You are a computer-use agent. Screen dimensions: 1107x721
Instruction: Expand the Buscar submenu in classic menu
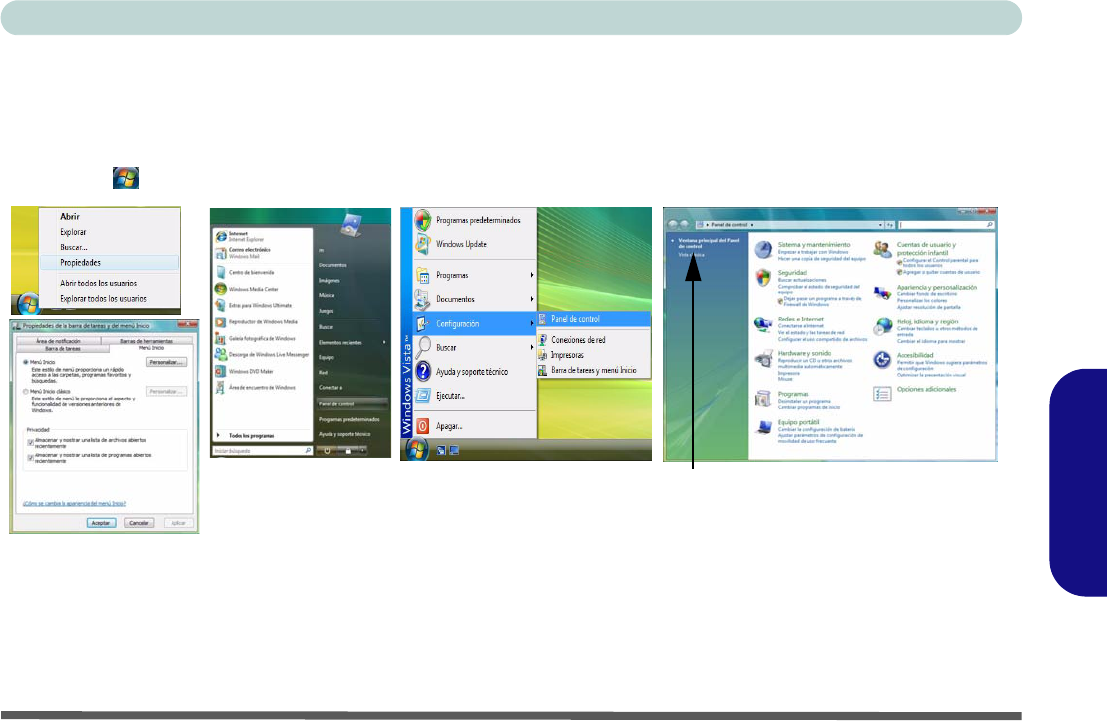474,347
